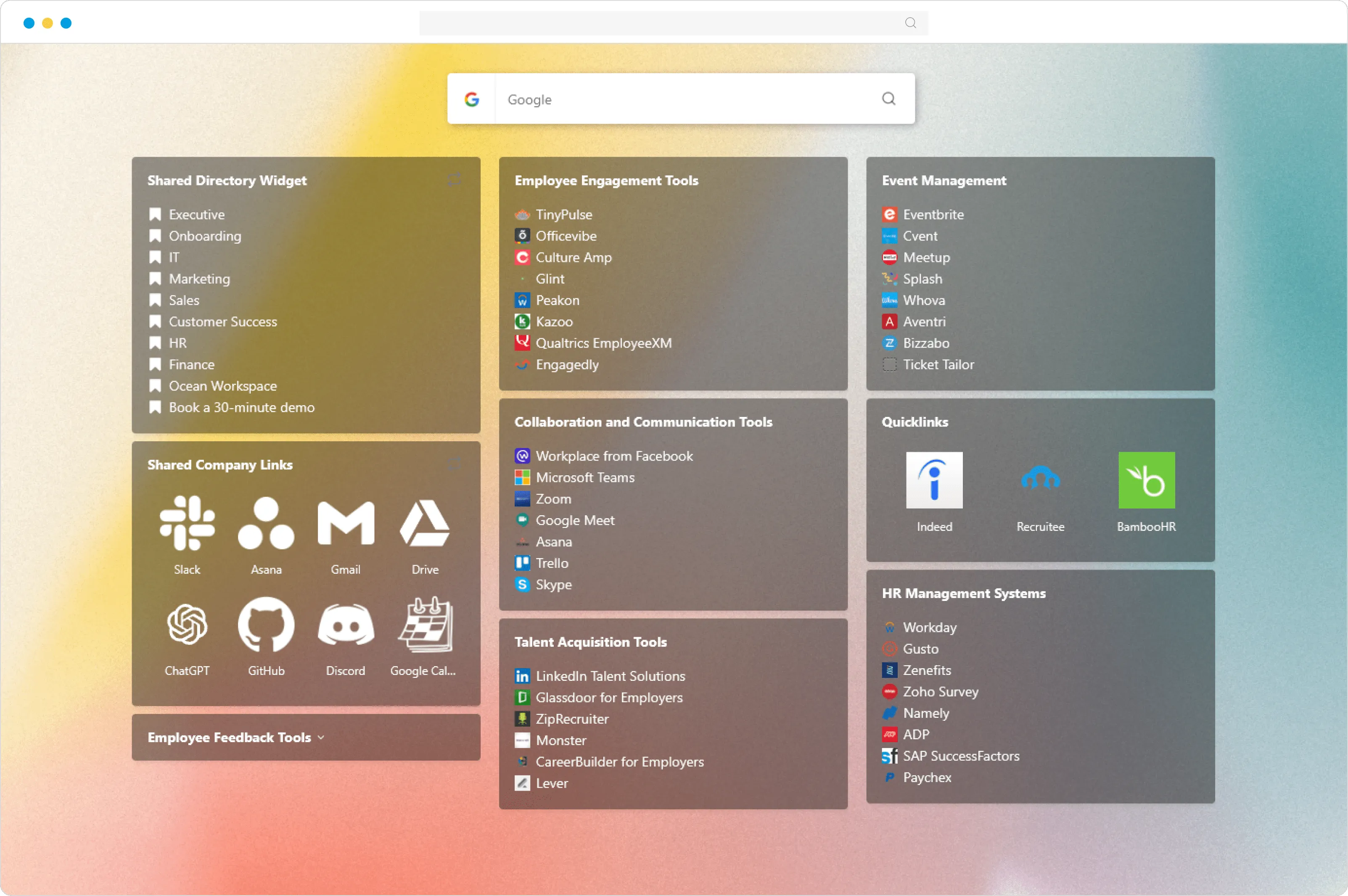Viewport: 1348px width, 896px height.
Task: Expand the Employee Feedback Tools section
Action: tap(320, 737)
